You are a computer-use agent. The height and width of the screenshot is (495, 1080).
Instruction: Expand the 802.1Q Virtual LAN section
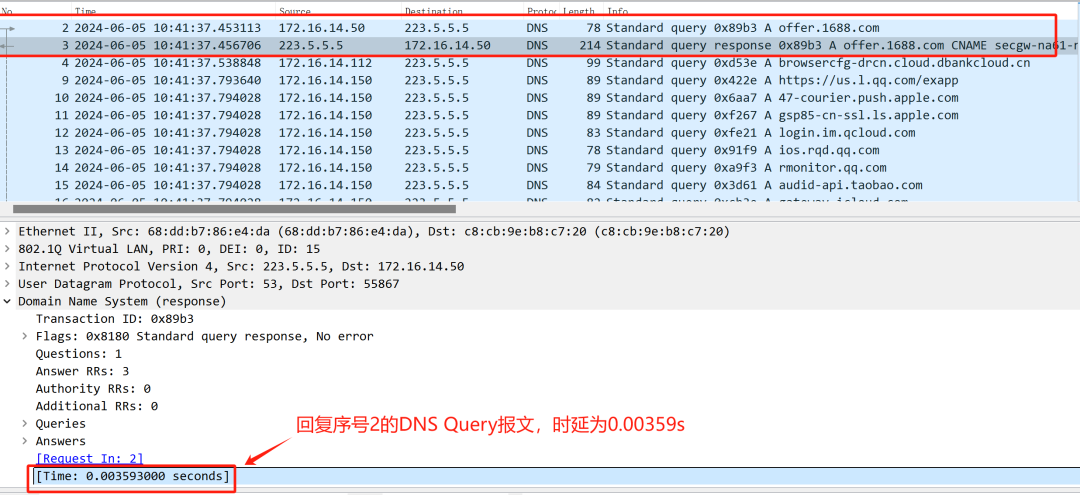9,249
